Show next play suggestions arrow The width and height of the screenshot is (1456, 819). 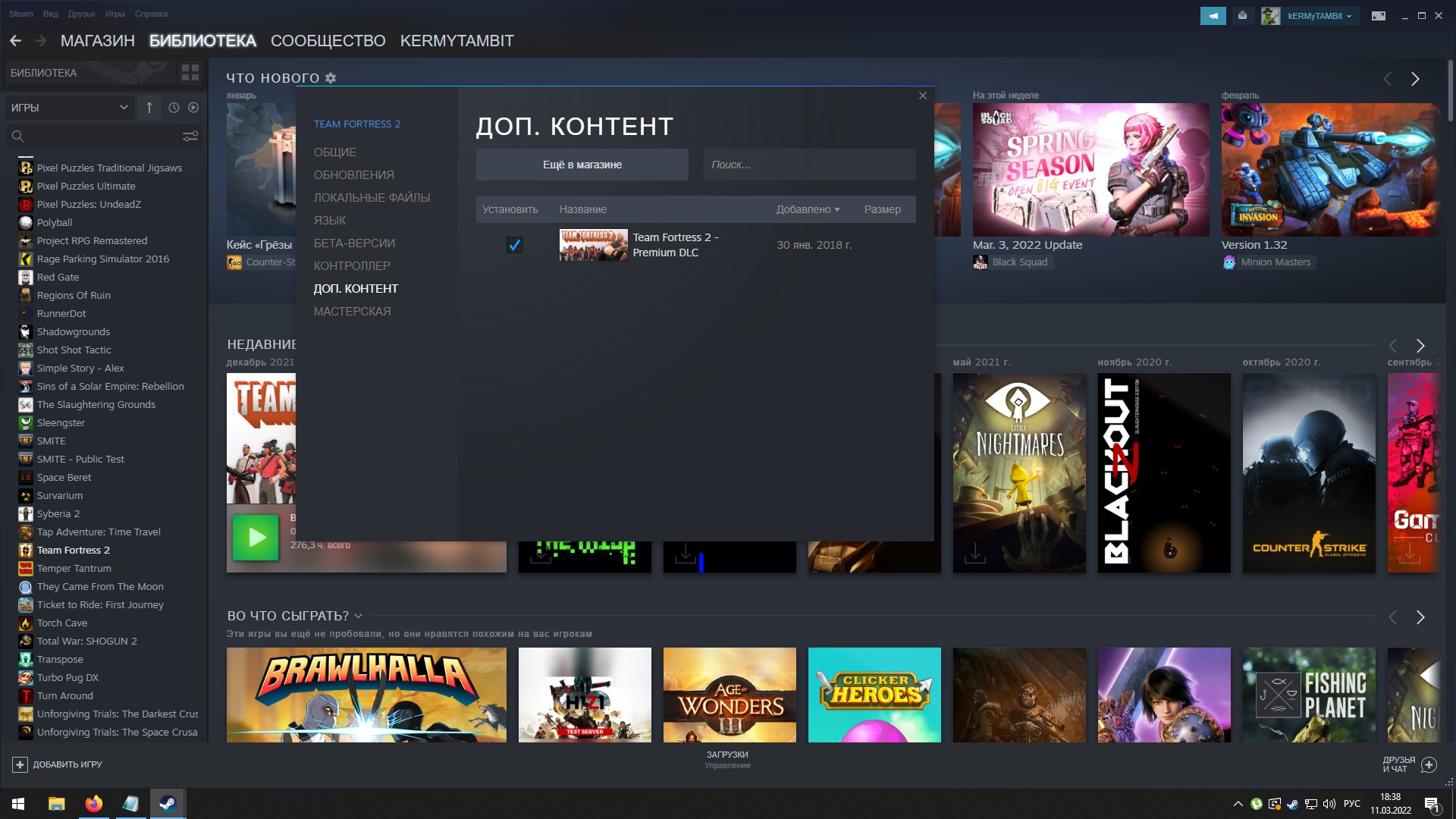(1420, 617)
